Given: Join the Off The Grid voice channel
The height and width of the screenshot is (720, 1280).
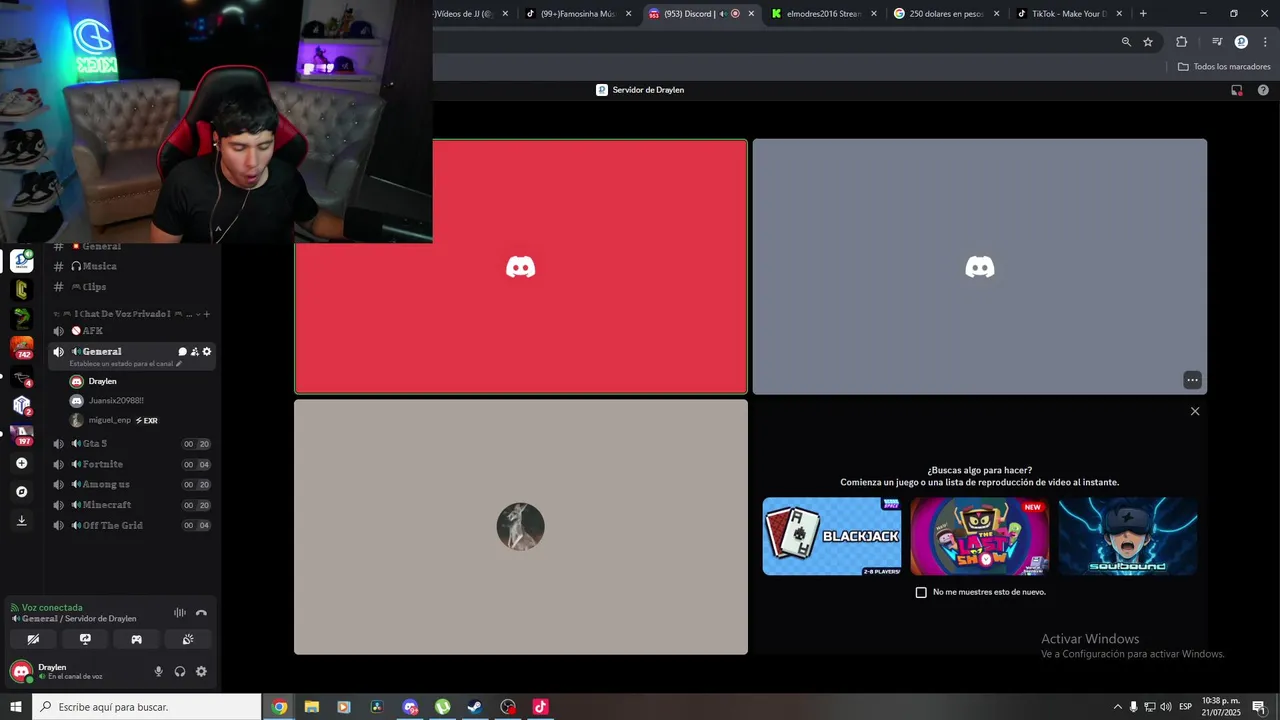Looking at the screenshot, I should tap(131, 525).
